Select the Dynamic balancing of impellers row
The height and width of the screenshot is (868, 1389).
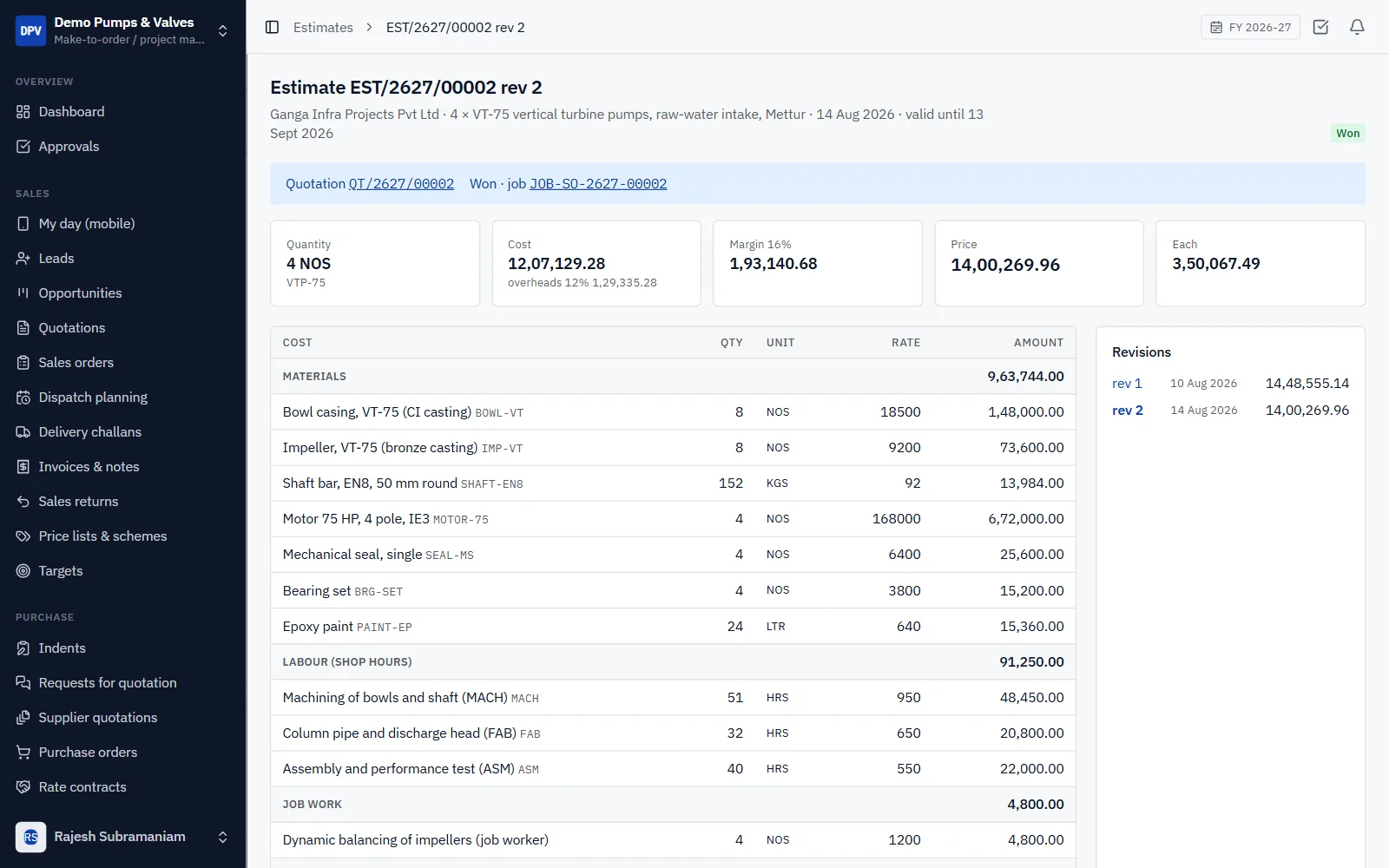pyautogui.click(x=673, y=840)
